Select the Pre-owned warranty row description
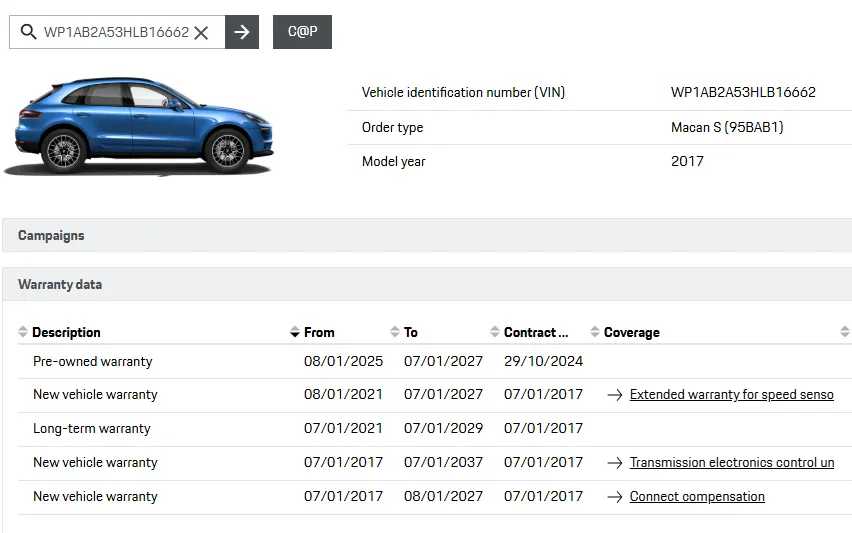This screenshot has height=533, width=852. (92, 361)
